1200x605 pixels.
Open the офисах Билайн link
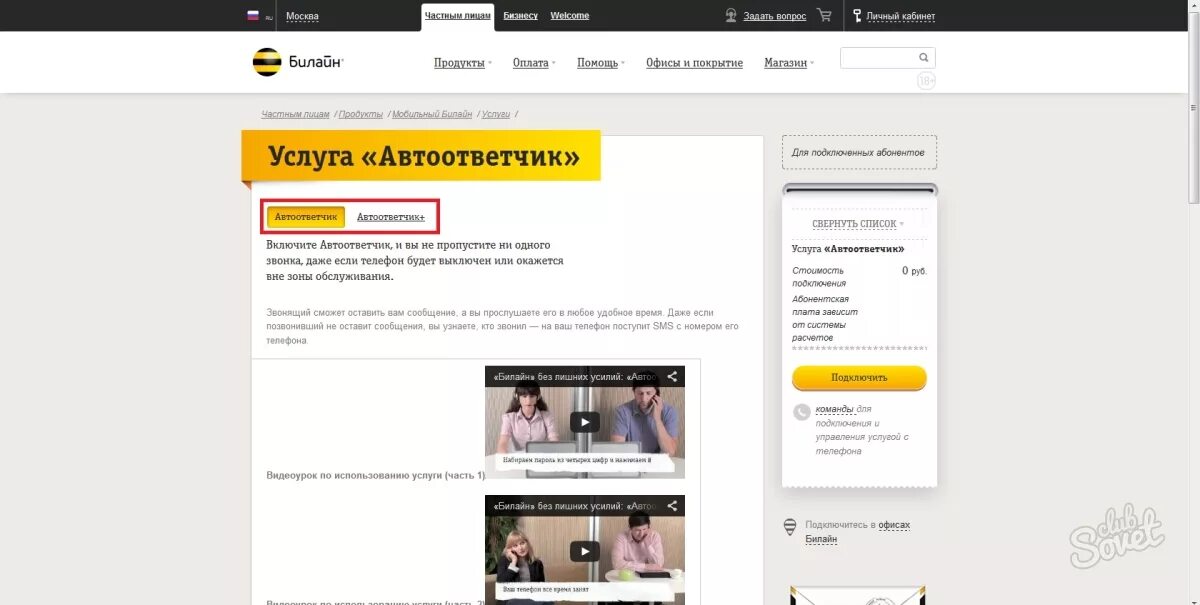pos(858,532)
